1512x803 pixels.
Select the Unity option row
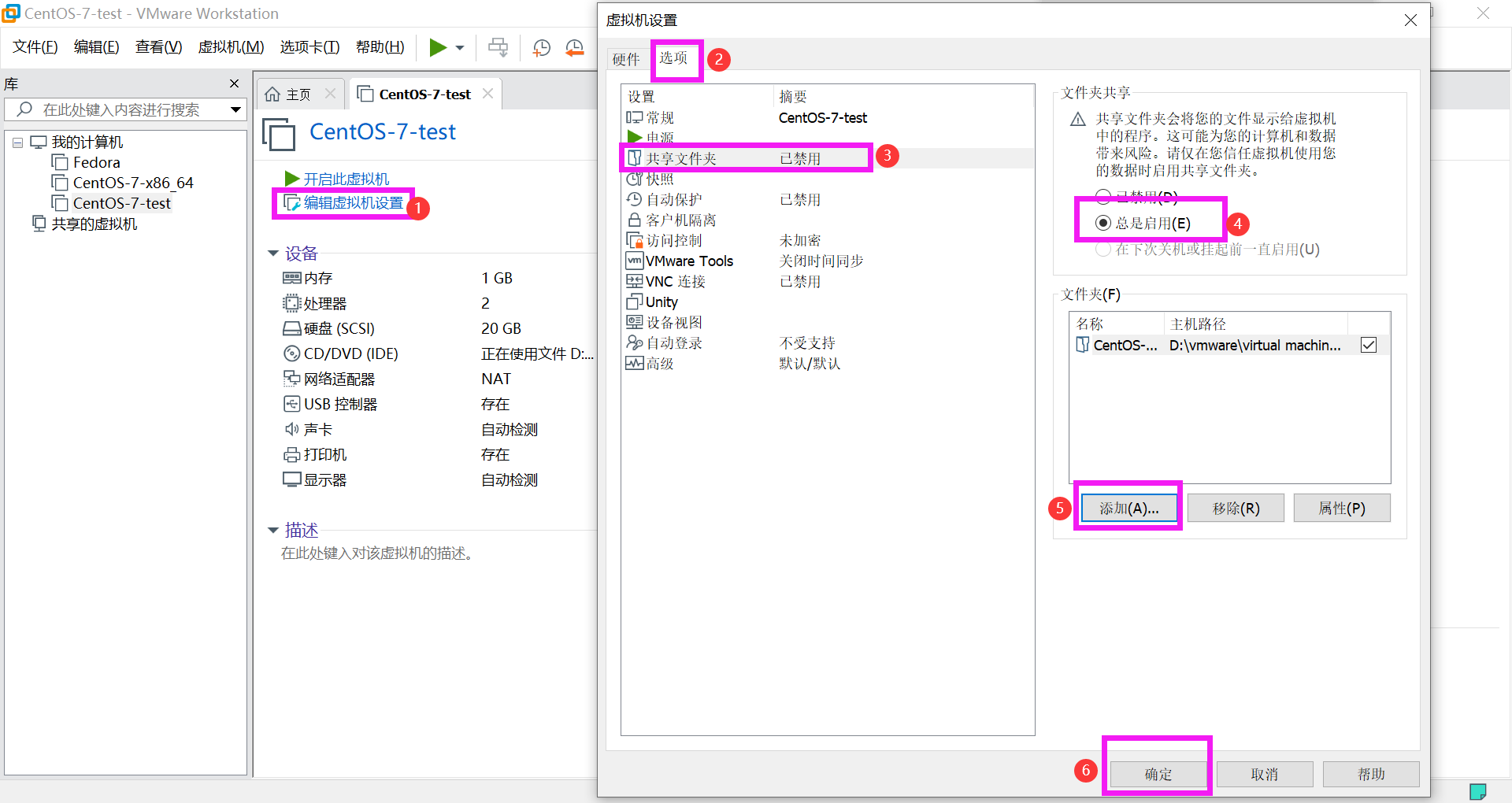pyautogui.click(x=827, y=302)
